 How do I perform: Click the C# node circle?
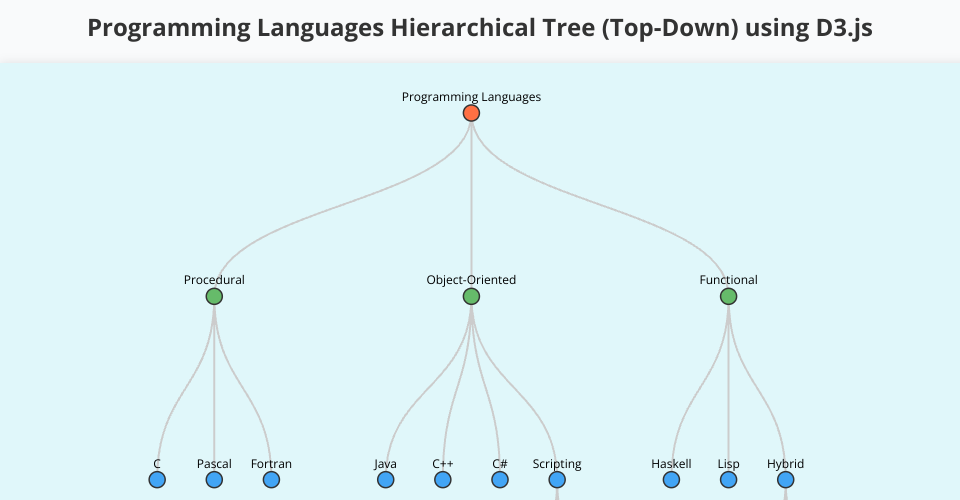point(500,480)
